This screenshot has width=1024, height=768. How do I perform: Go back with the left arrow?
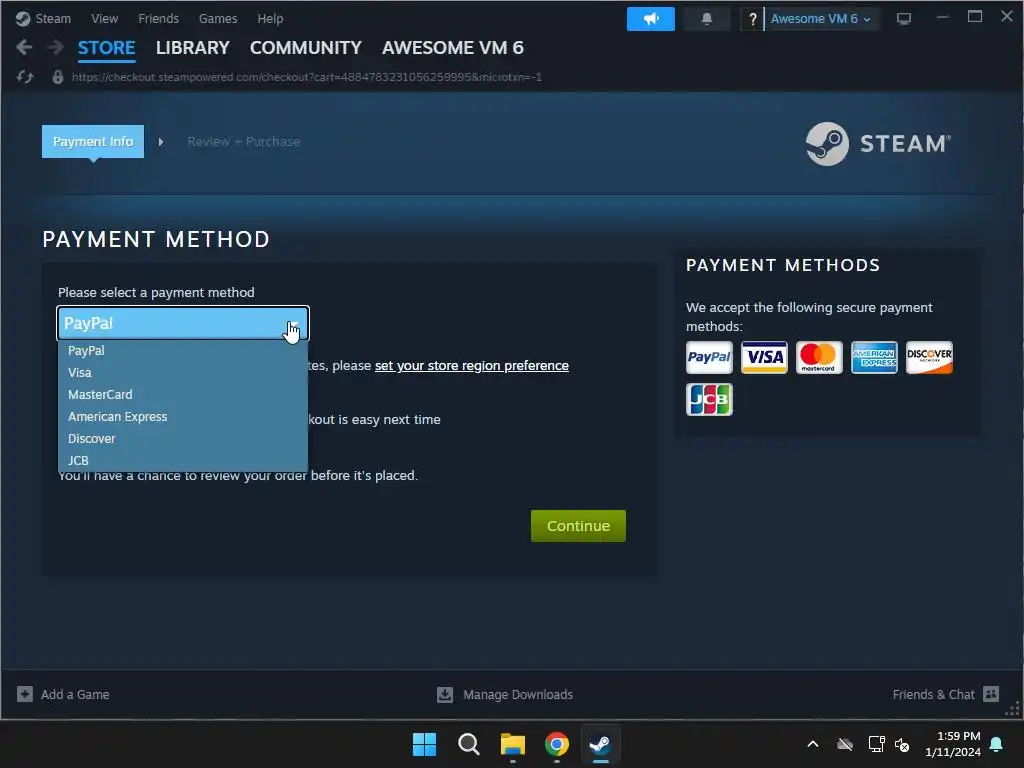tap(24, 48)
